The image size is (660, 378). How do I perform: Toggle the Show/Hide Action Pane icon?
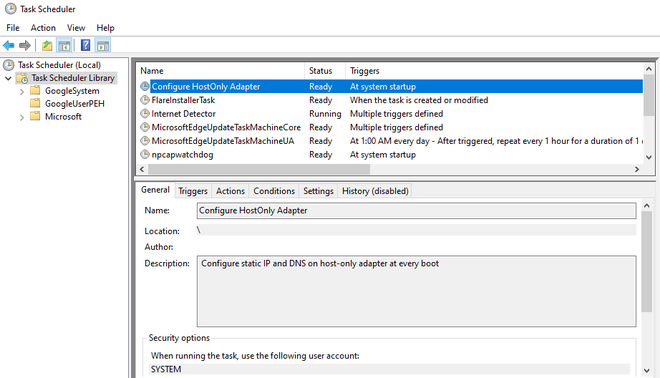pos(103,45)
